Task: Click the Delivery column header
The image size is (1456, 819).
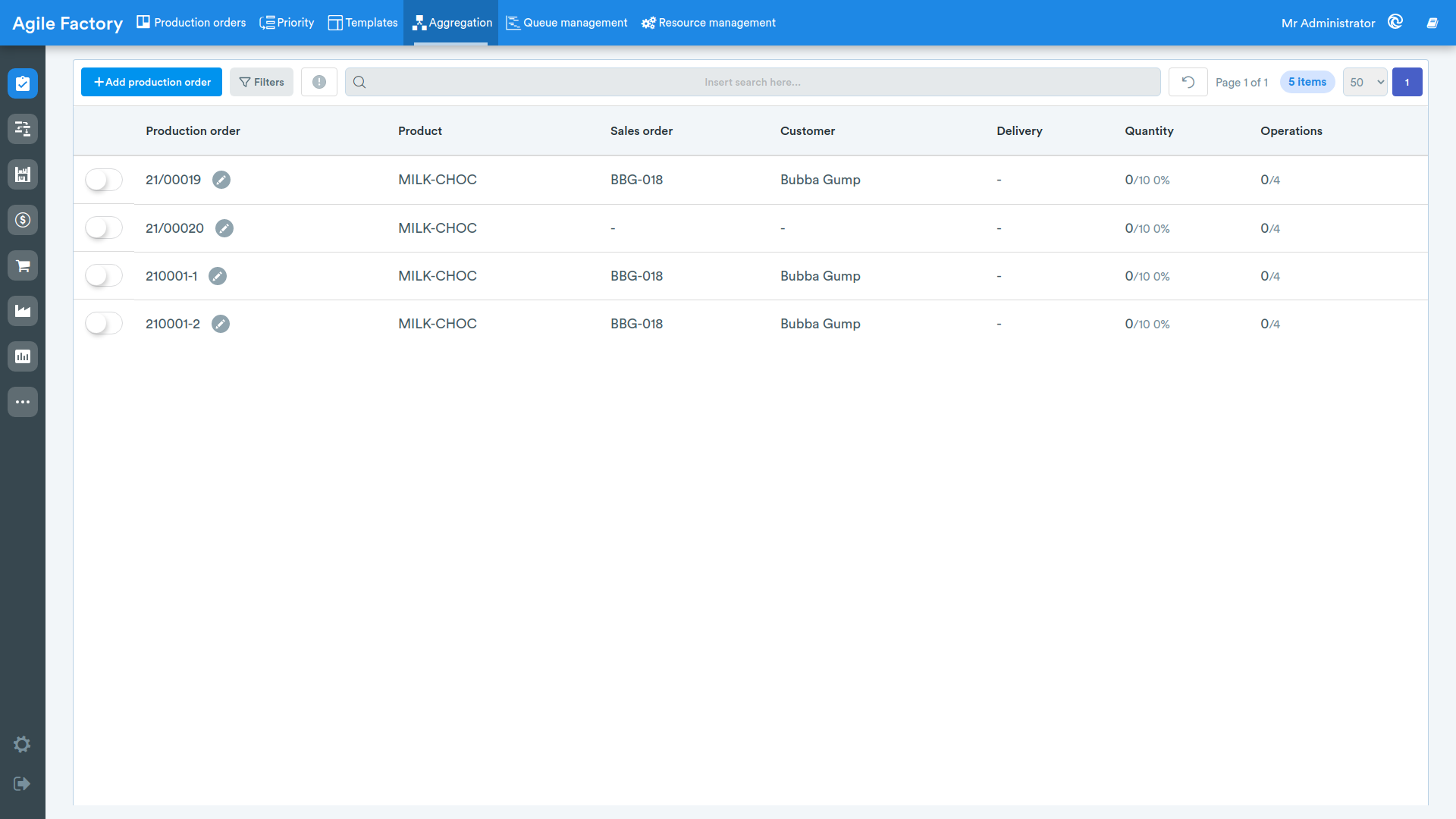Action: pos(1019,130)
